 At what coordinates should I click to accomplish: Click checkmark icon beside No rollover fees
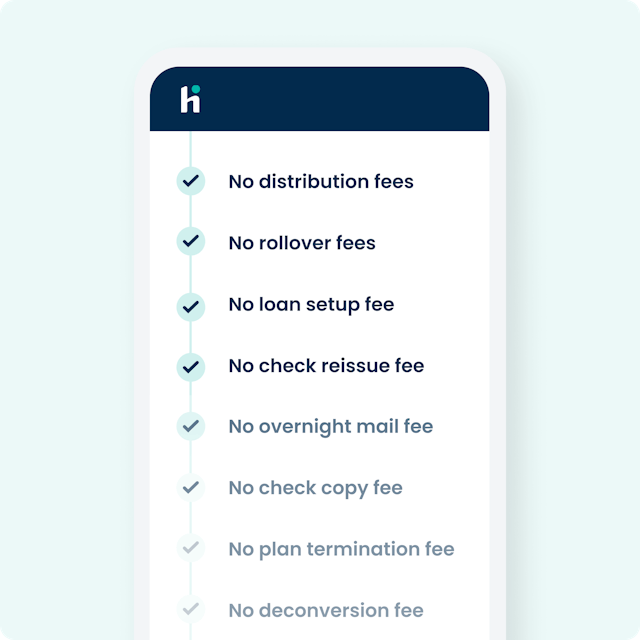[x=190, y=242]
